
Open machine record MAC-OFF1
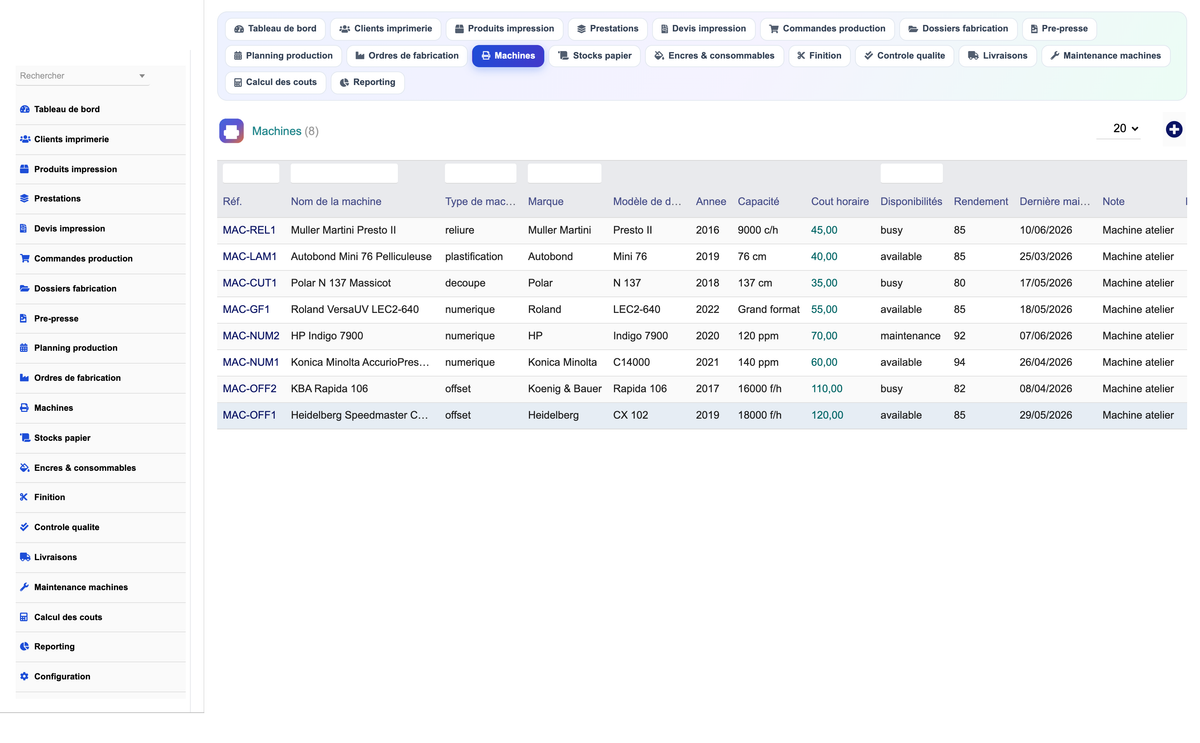pyautogui.click(x=249, y=415)
